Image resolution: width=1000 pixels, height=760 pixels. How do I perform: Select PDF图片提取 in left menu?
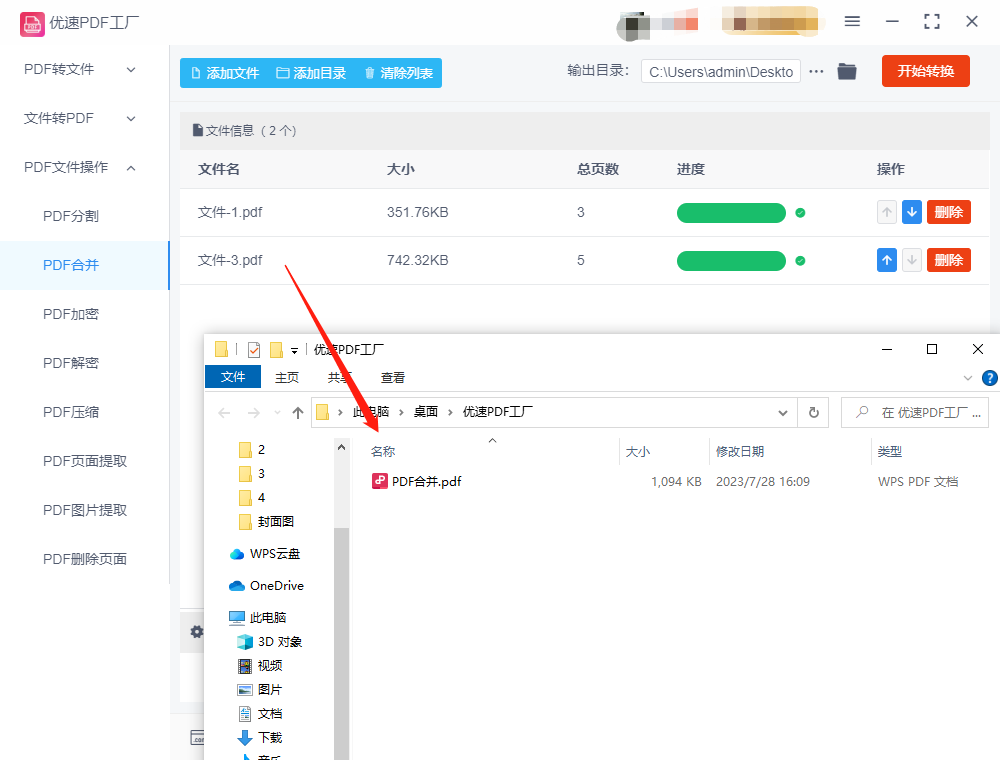click(x=85, y=510)
